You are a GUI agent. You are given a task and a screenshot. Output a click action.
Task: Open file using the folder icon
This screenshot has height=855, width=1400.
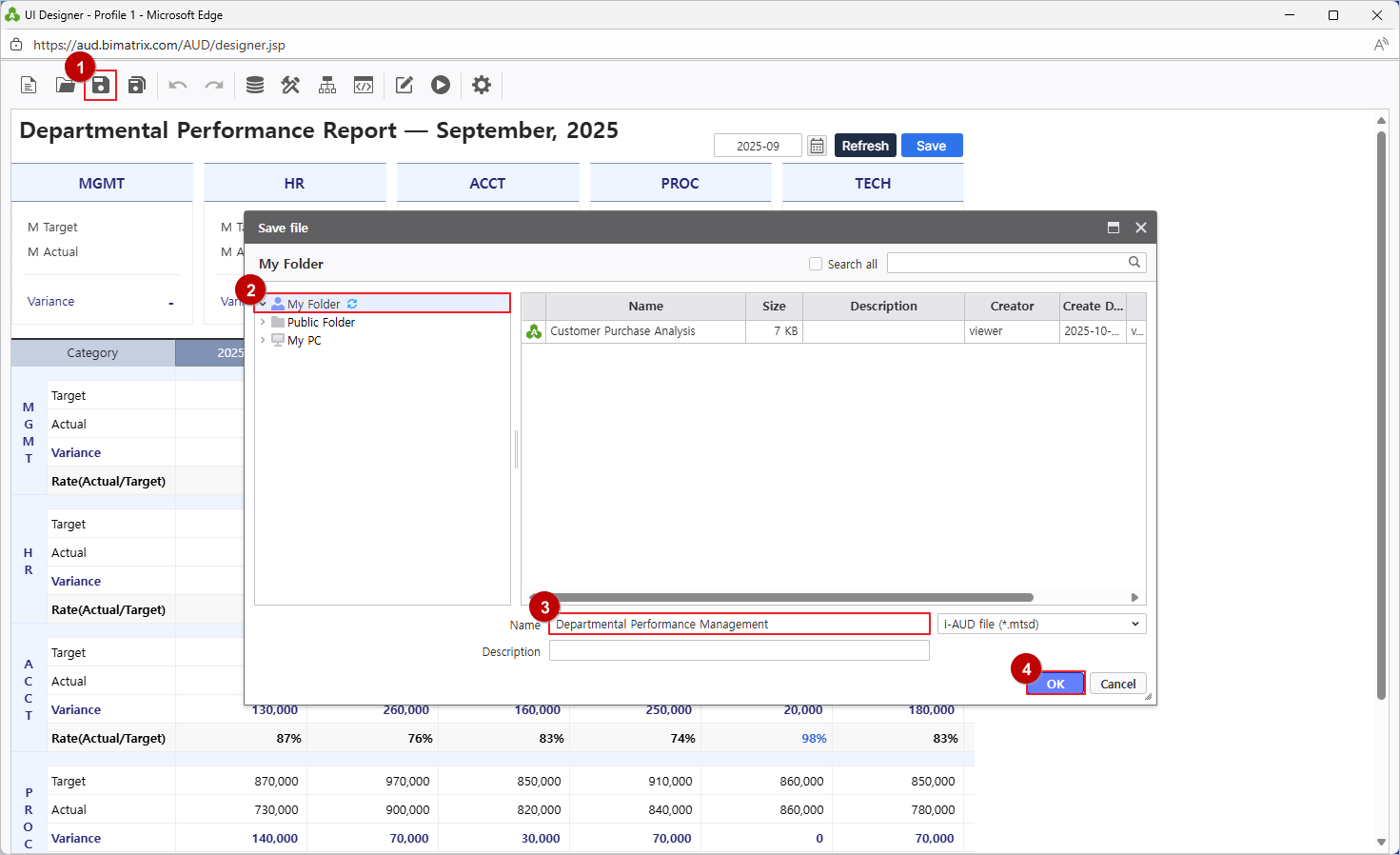tap(65, 86)
